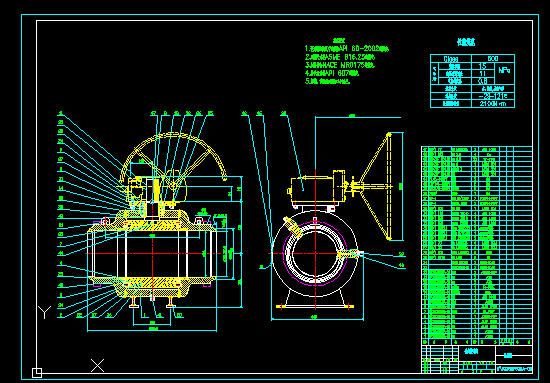Select the valve support base in side view
The width and height of the screenshot is (550, 383).
[315, 302]
